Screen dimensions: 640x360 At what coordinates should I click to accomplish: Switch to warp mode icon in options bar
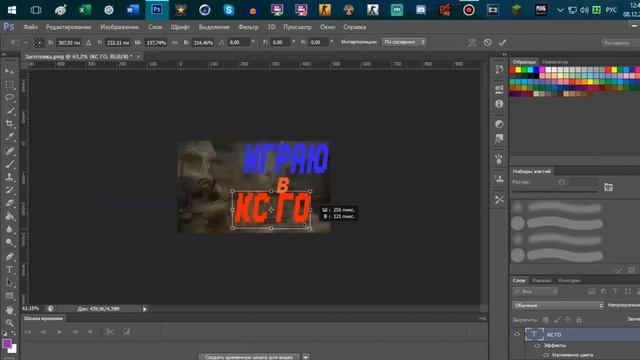(472, 42)
